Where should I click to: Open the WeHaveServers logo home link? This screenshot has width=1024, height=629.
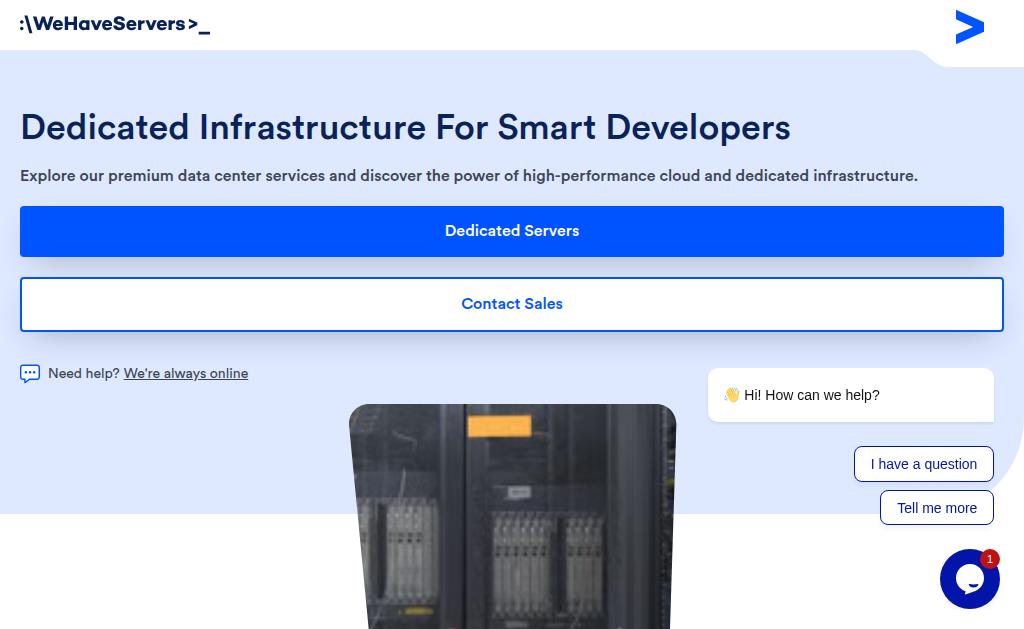pyautogui.click(x=115, y=24)
